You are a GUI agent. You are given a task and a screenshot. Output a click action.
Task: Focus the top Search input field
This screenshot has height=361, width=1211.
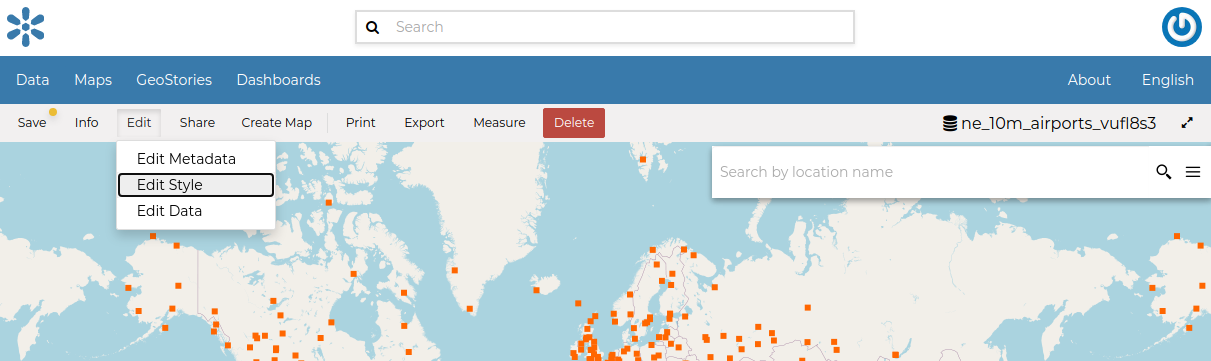(605, 27)
